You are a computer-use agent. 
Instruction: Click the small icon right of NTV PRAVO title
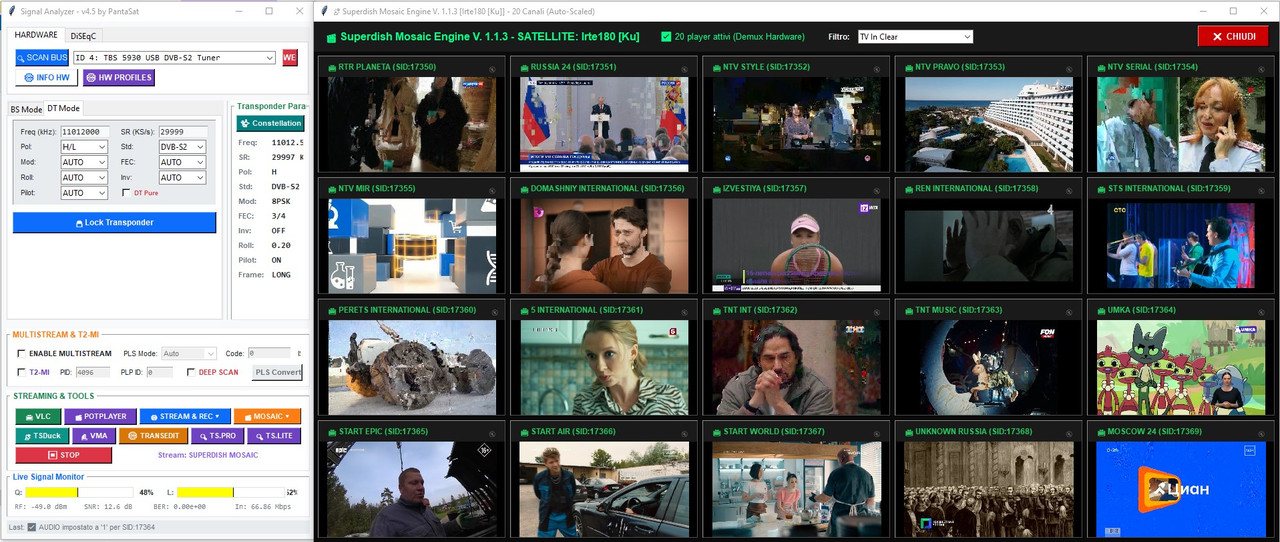click(1067, 69)
